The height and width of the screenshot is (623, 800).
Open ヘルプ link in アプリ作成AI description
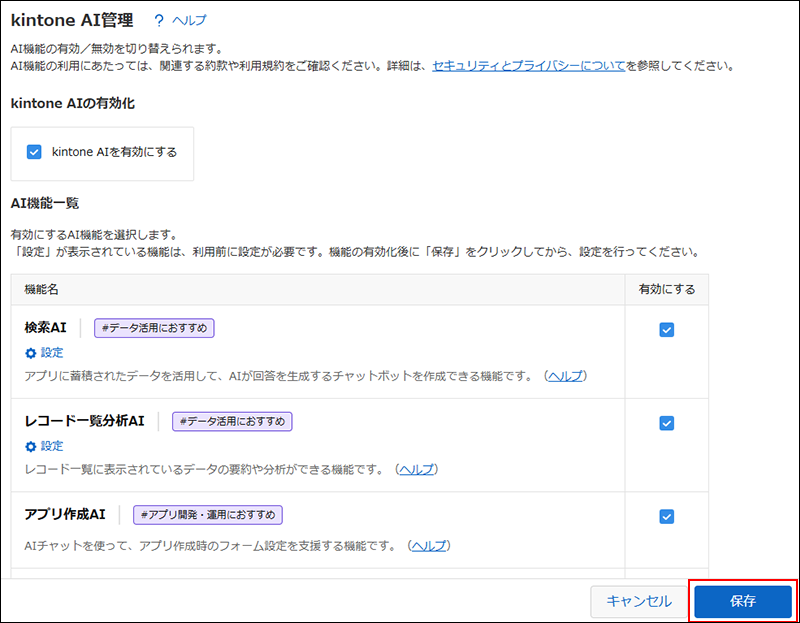click(x=429, y=546)
